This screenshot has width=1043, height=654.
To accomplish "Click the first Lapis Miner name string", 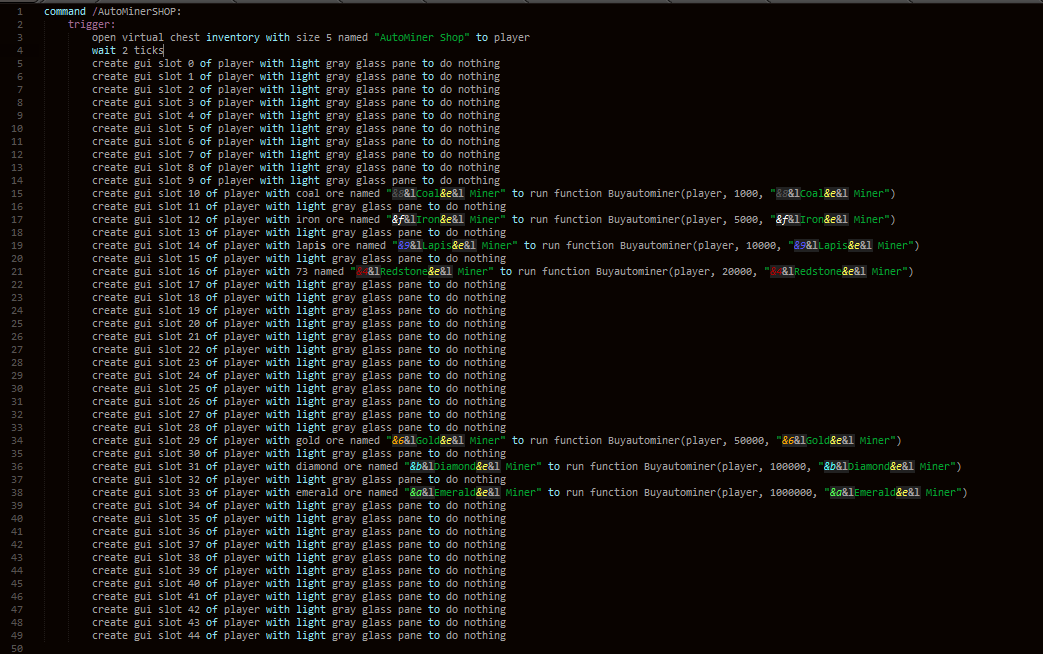I will (x=455, y=245).
